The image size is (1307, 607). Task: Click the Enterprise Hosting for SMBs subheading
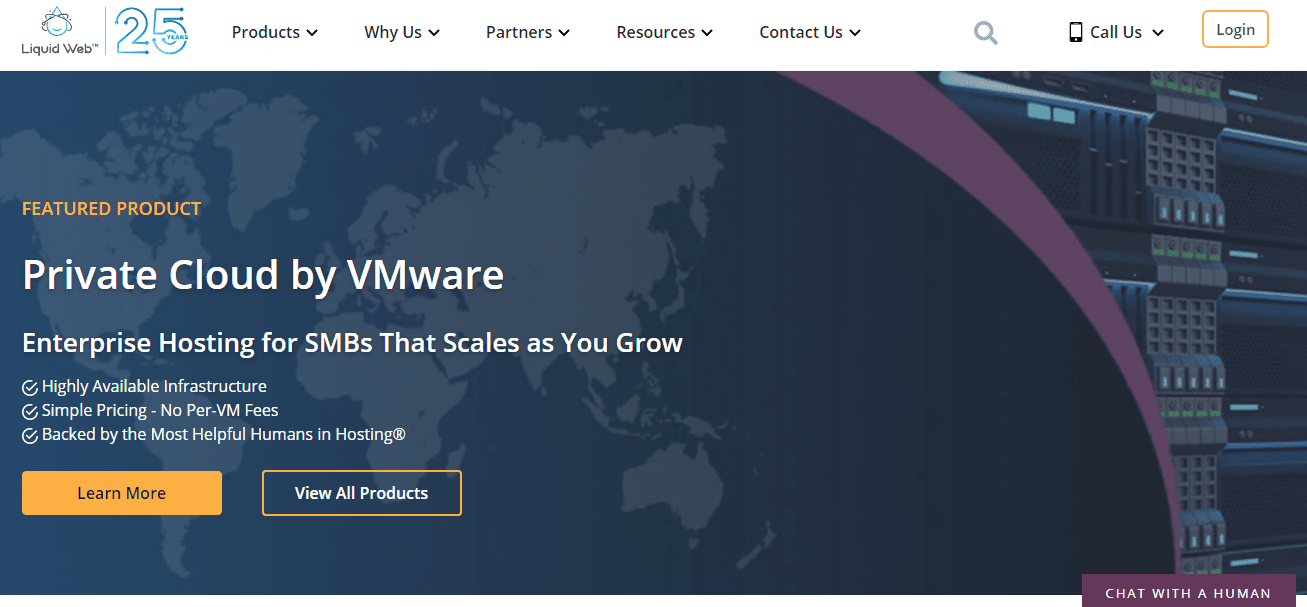(x=352, y=343)
